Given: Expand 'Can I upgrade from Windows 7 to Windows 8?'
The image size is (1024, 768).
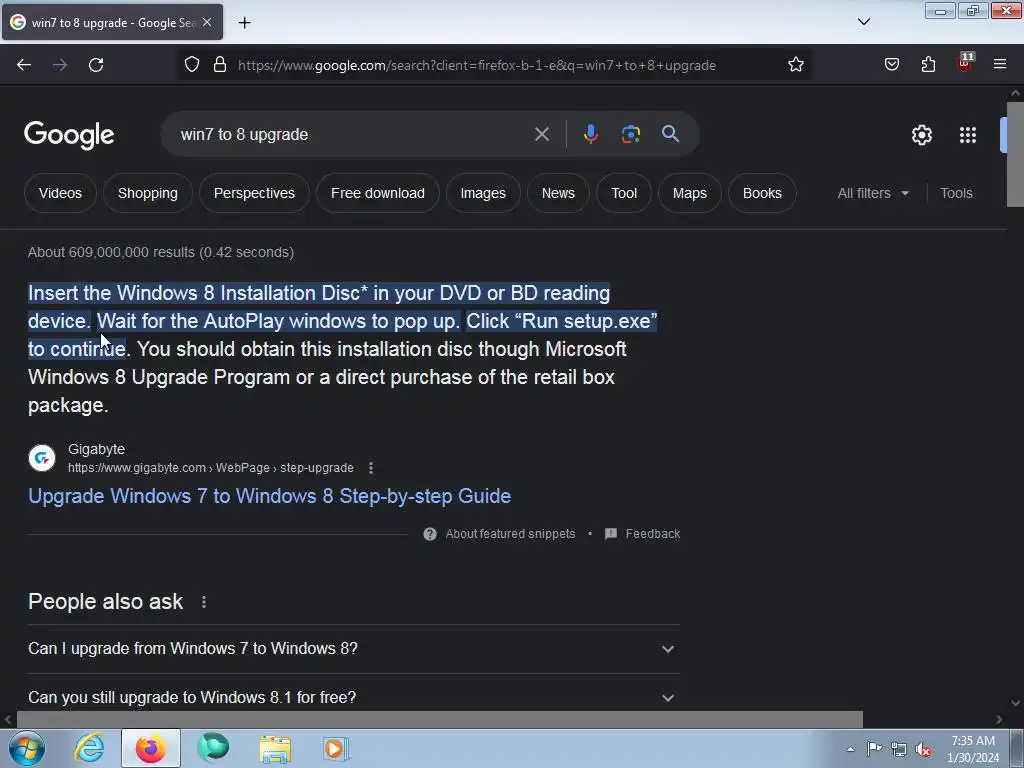Looking at the screenshot, I should [354, 649].
